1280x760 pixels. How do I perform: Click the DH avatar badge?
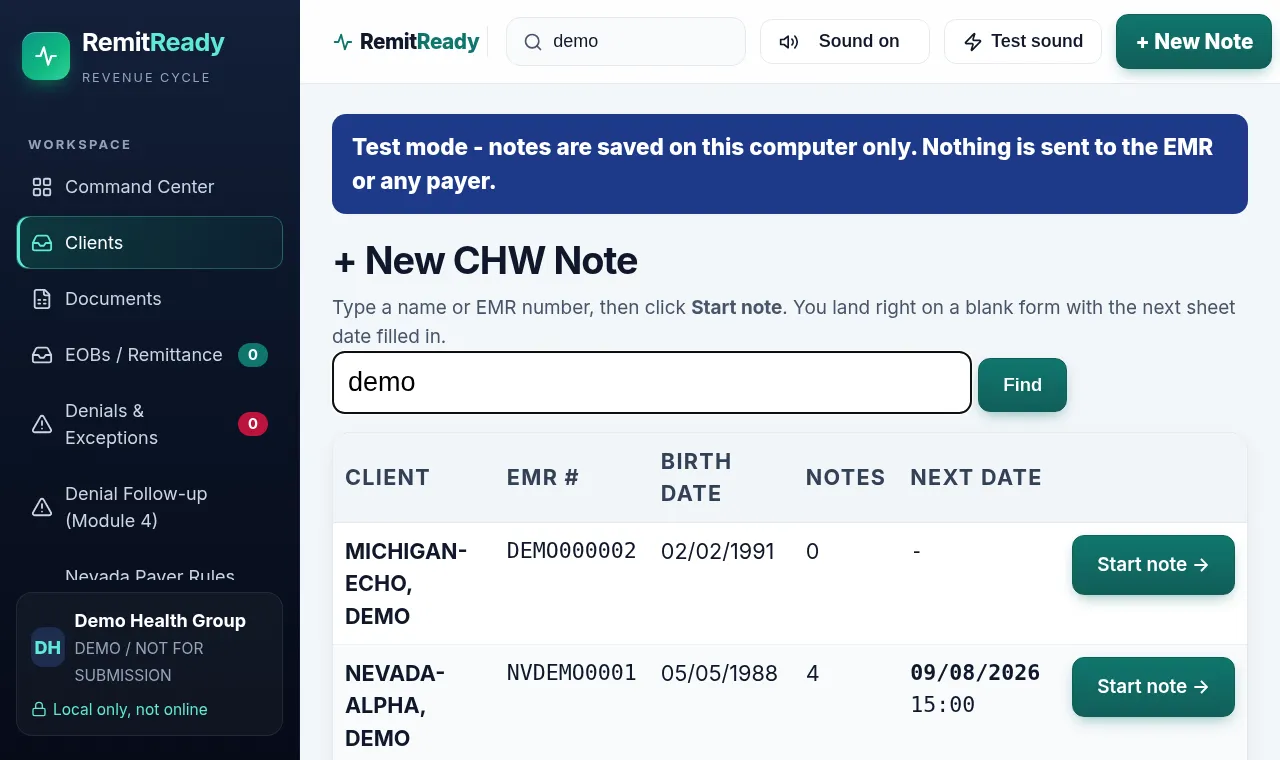coord(48,647)
